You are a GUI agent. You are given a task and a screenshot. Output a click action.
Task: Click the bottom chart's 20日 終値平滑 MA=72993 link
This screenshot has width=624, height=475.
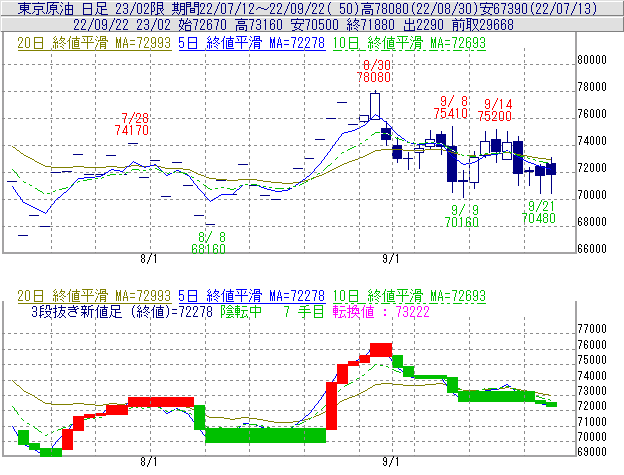(94, 296)
